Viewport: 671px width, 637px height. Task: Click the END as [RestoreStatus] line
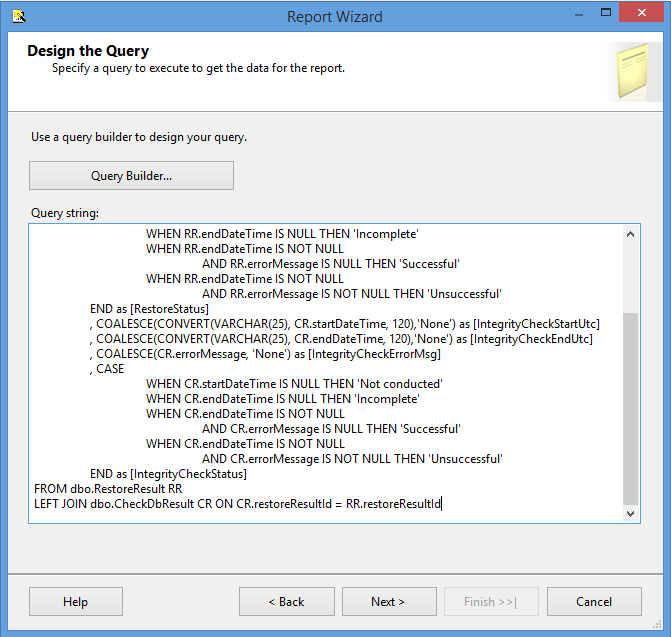[149, 309]
